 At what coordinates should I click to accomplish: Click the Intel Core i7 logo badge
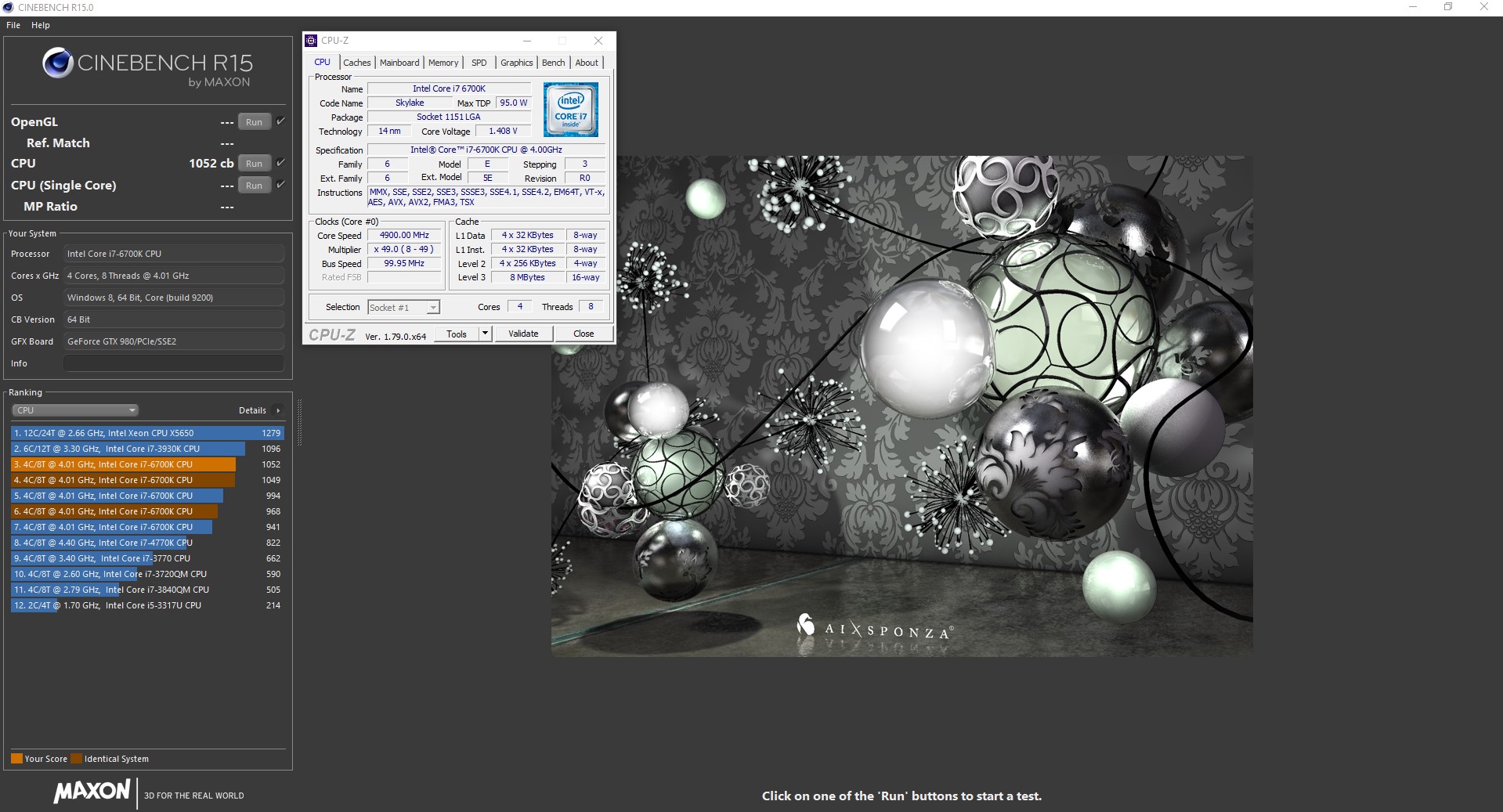[x=571, y=110]
